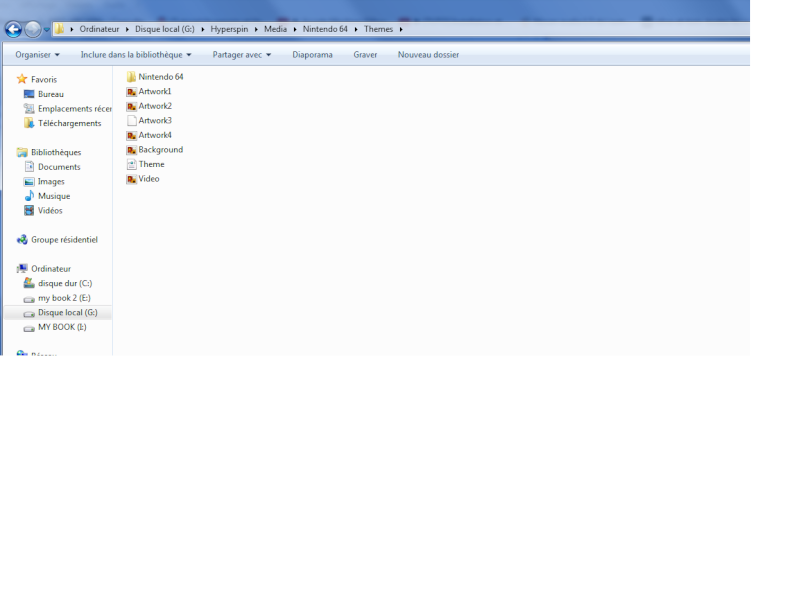The height and width of the screenshot is (605, 800).
Task: Select the Documents library label
Action: click(59, 167)
